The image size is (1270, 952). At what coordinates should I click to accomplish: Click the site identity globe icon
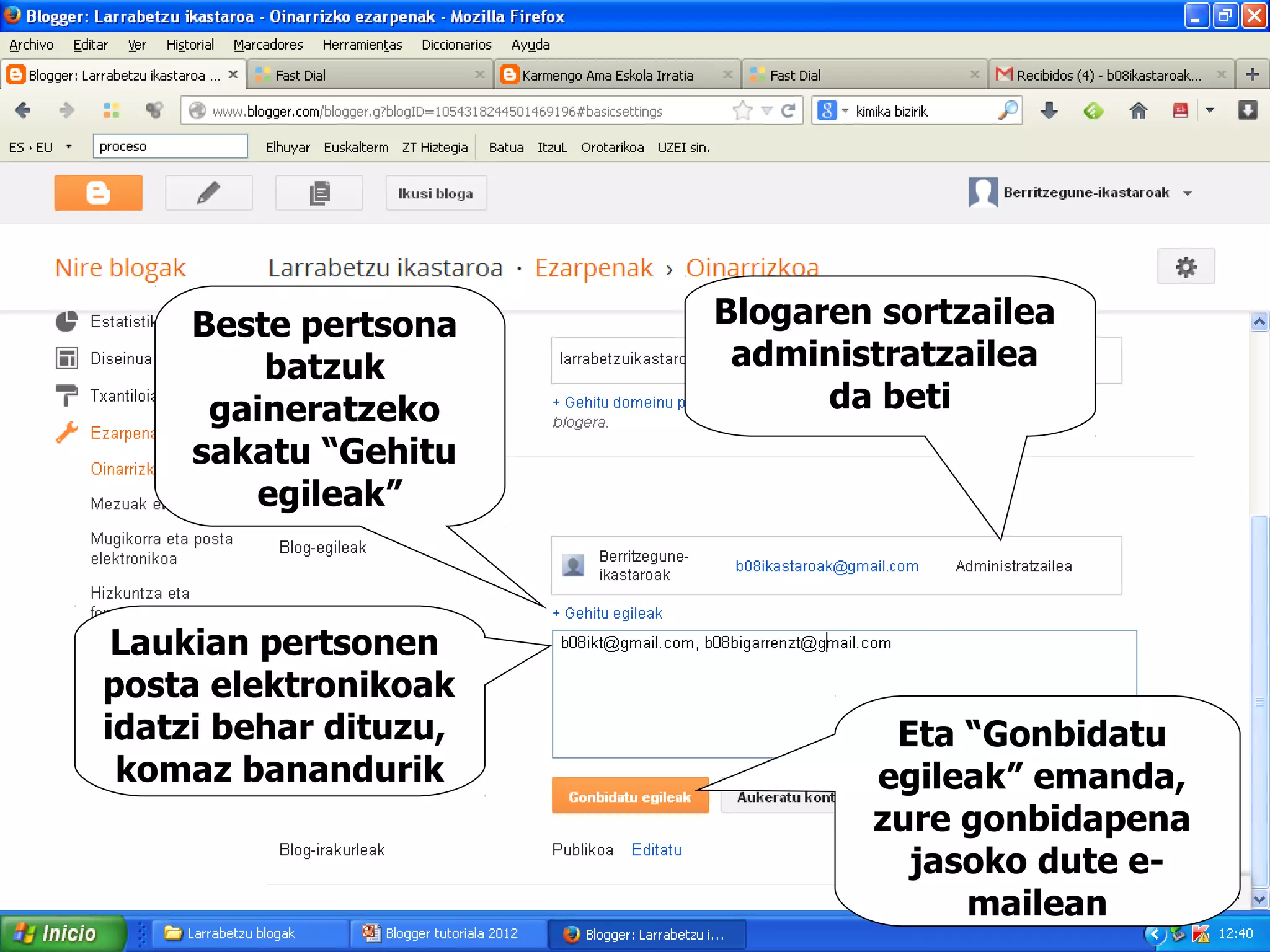point(197,110)
